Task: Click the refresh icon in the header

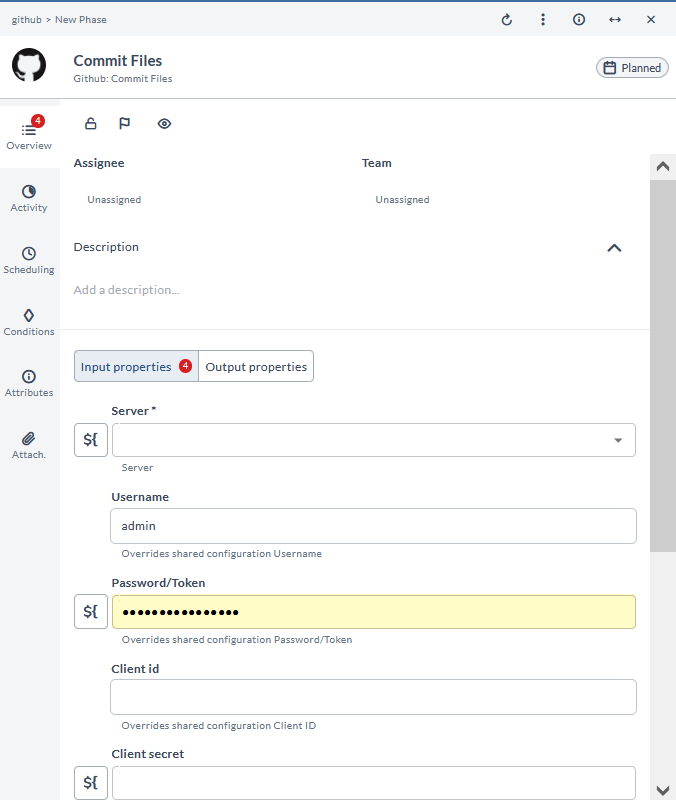Action: 507,20
